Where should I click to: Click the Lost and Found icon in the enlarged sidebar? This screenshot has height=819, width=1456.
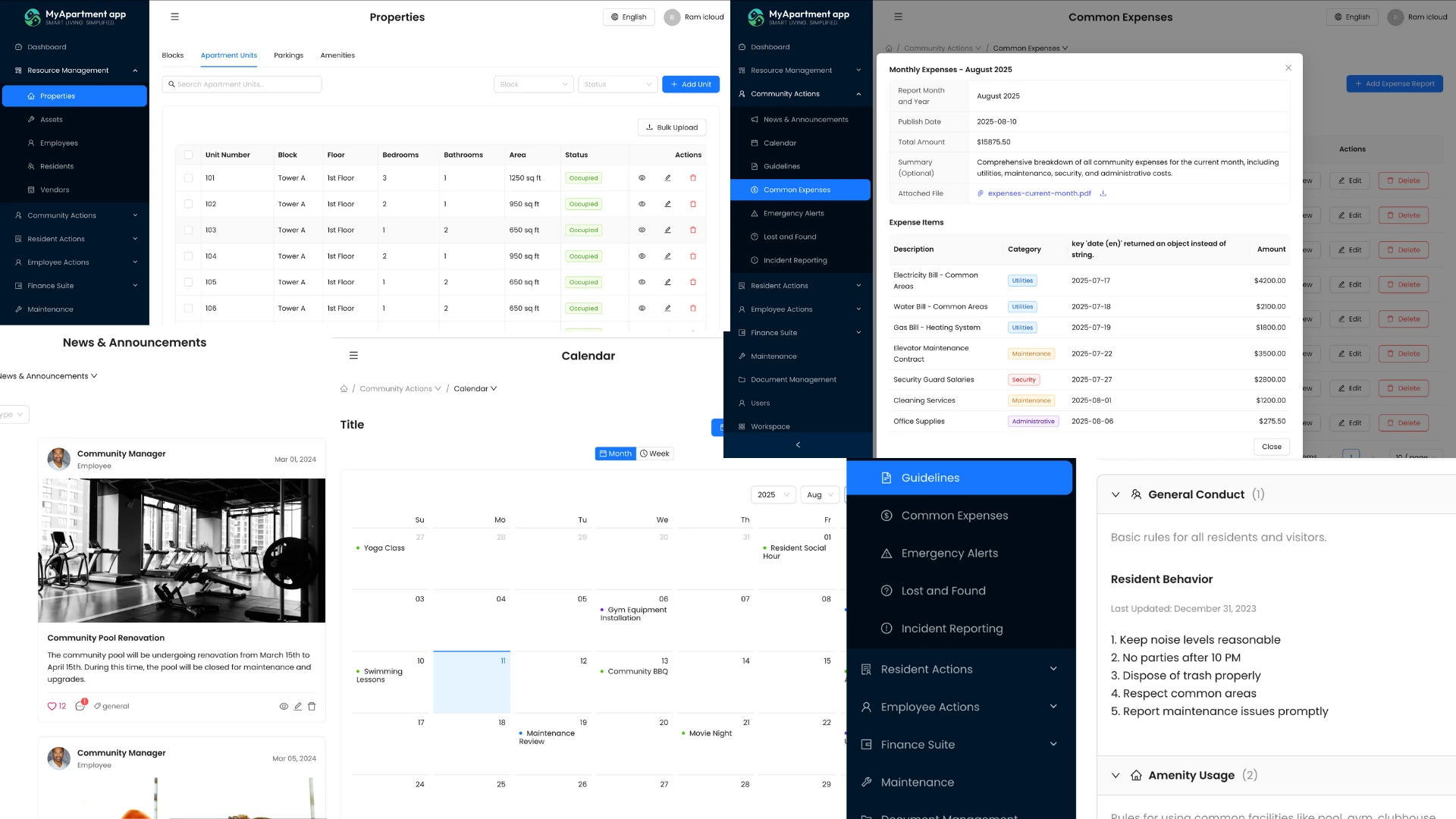886,591
